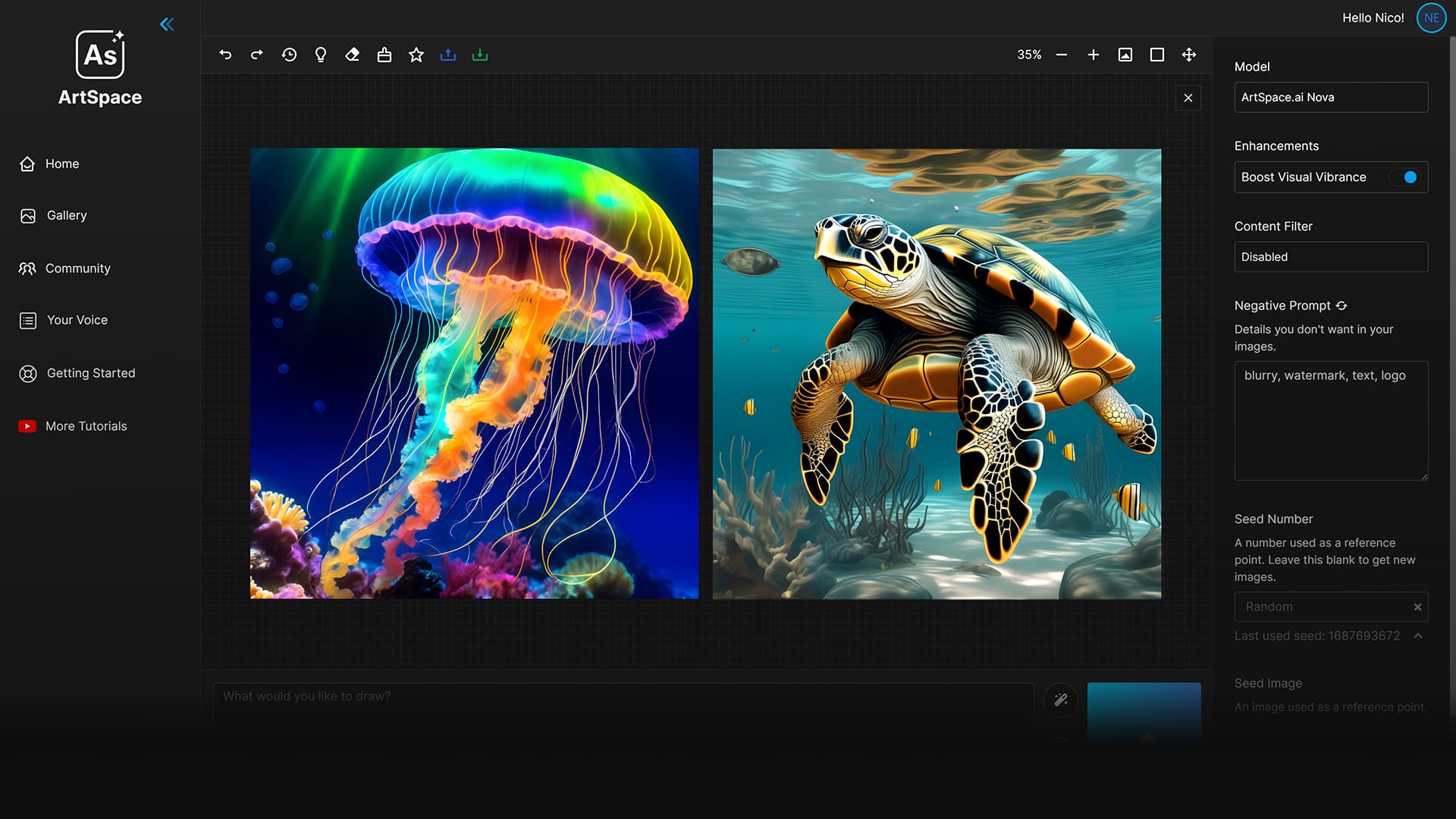Click the Undo icon in the toolbar
1456x819 pixels.
click(225, 55)
